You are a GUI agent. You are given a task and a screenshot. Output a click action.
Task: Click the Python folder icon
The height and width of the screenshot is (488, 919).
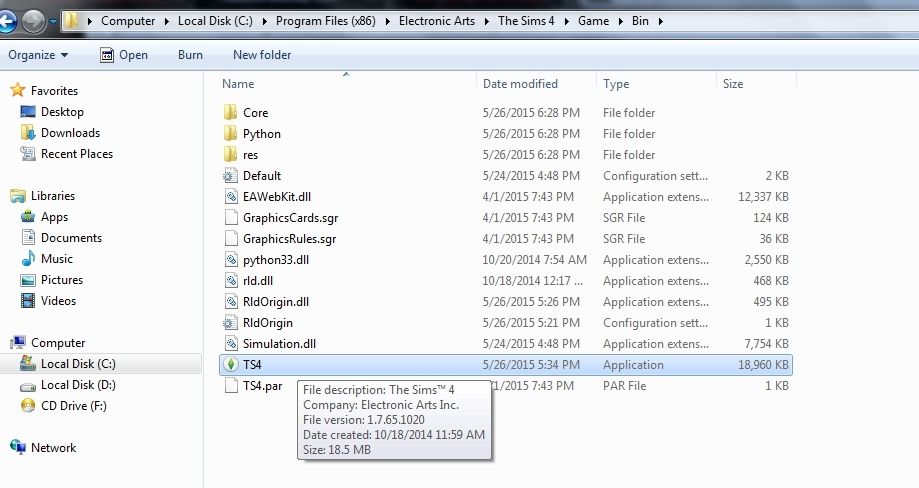pyautogui.click(x=230, y=133)
